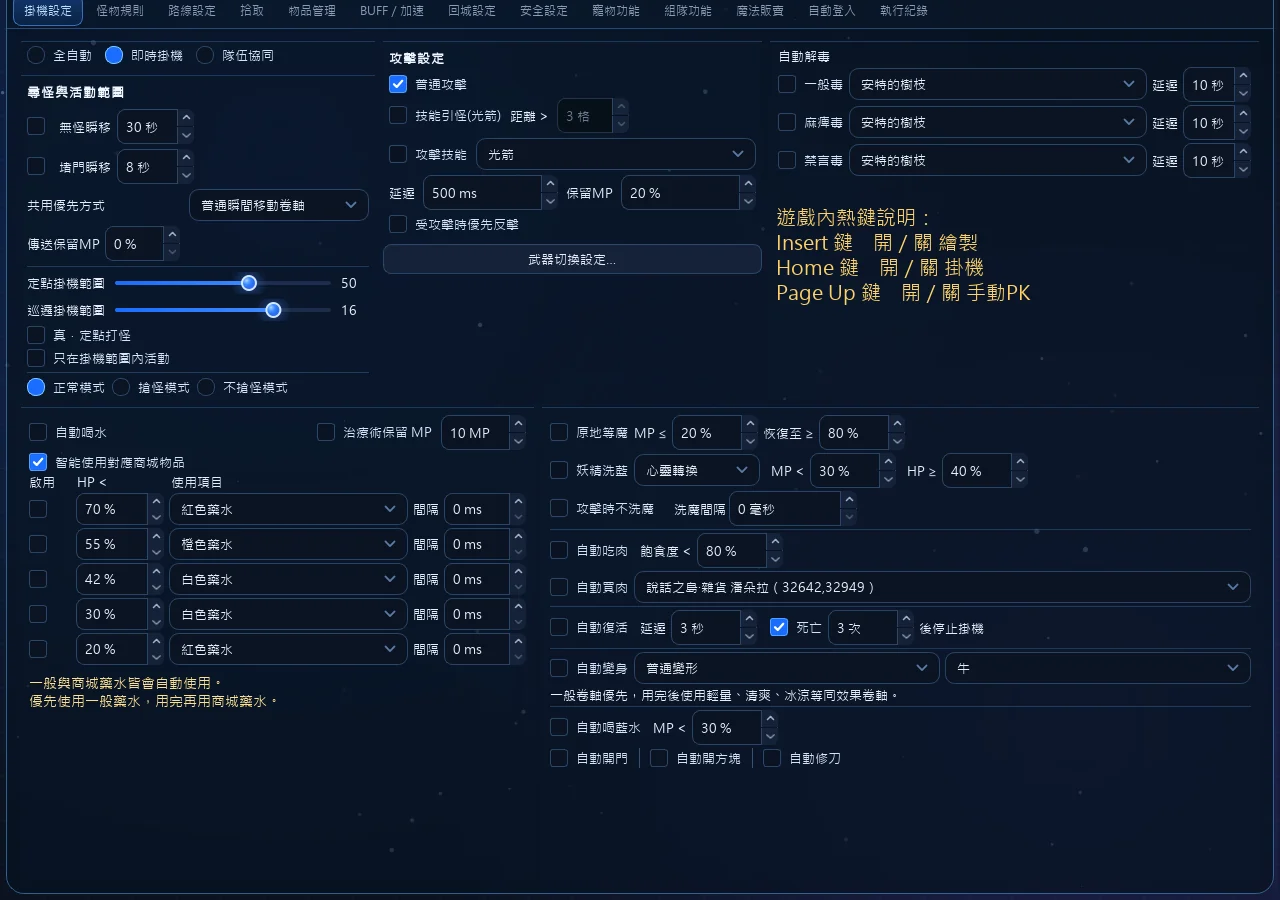Viewport: 1280px width, 900px height.
Task: Open the 一般毒 antidote item dropdown
Action: pyautogui.click(x=997, y=85)
